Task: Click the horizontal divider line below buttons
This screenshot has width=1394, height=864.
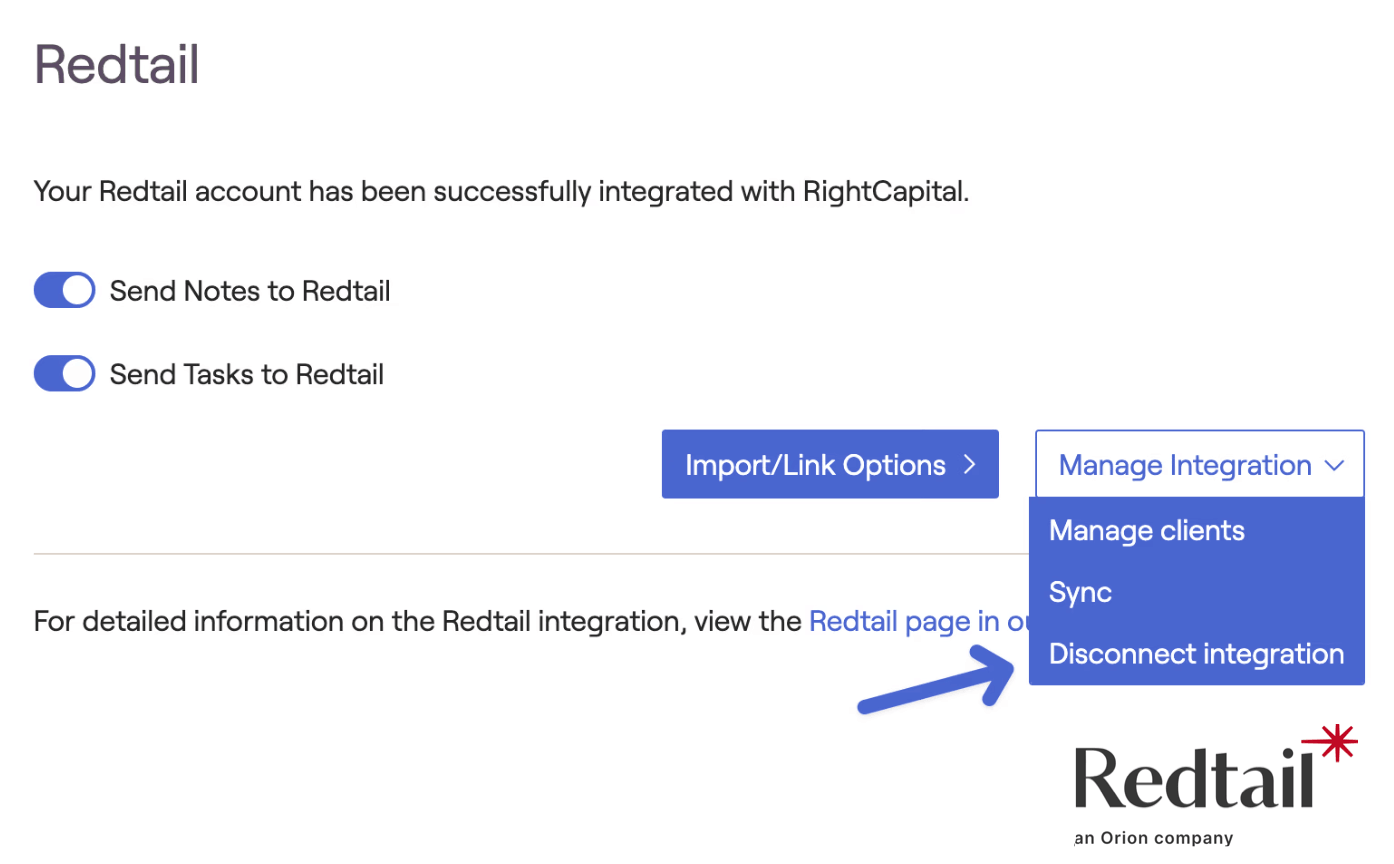Action: coord(500,553)
